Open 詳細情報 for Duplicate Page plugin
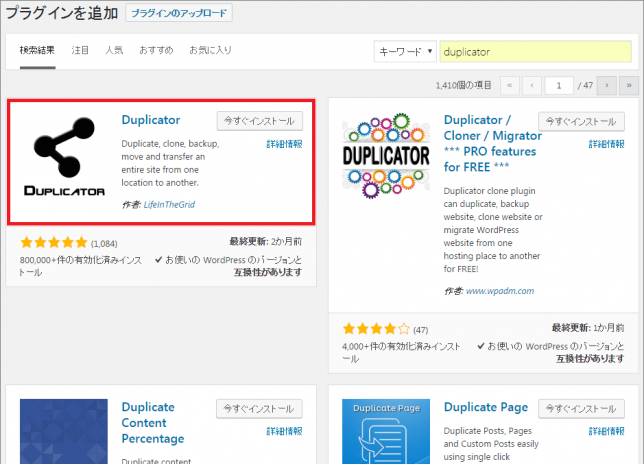 pos(606,432)
